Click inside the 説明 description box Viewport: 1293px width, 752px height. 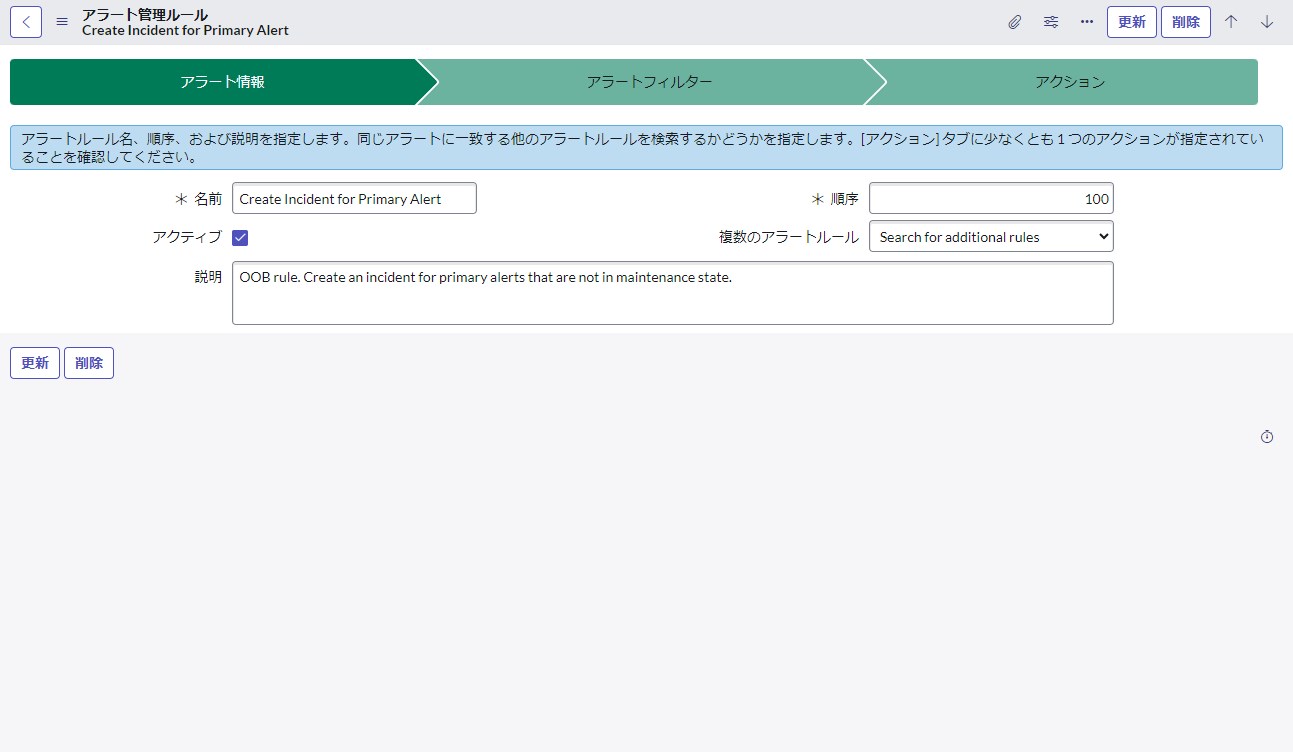pos(672,292)
